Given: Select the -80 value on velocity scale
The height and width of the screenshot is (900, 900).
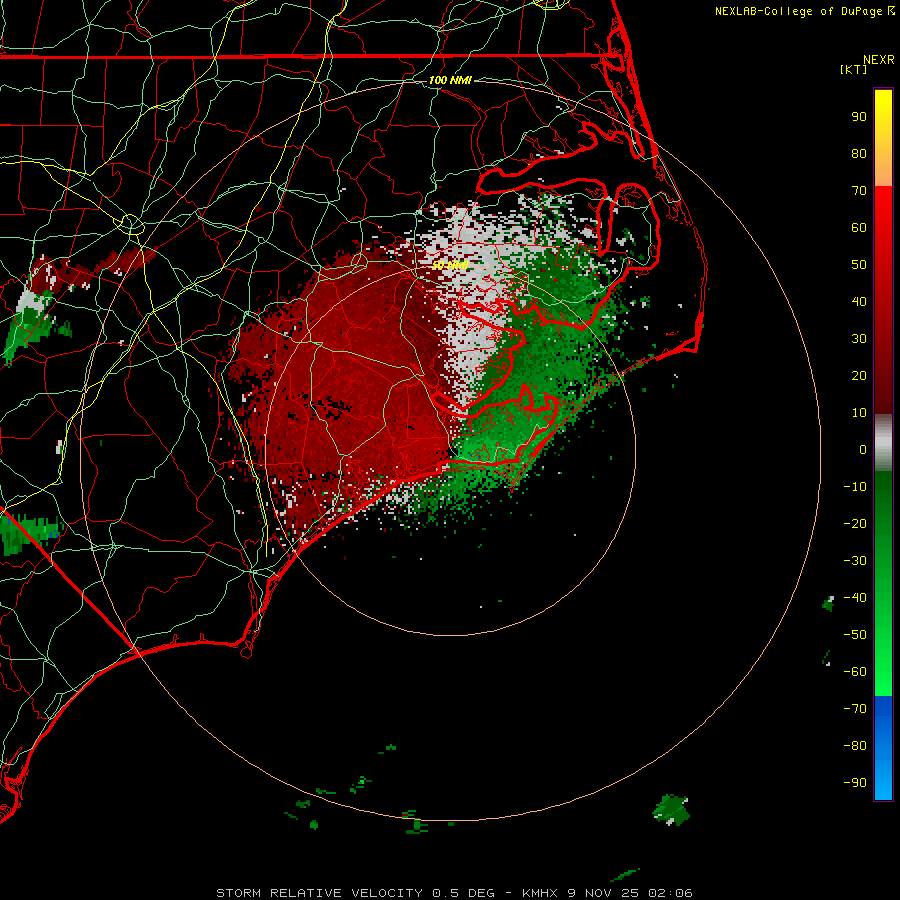Looking at the screenshot, I should tap(855, 746).
